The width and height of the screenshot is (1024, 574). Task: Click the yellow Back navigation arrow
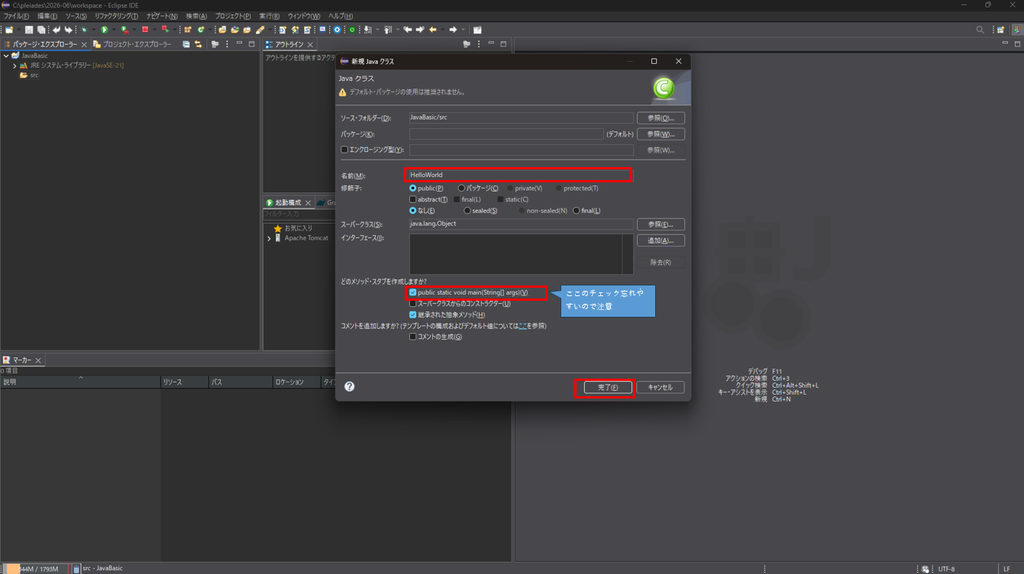click(433, 29)
